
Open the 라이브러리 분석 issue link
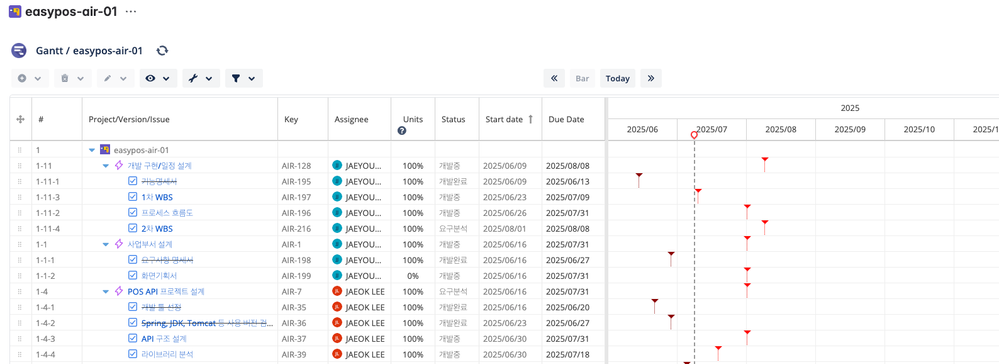(167, 354)
